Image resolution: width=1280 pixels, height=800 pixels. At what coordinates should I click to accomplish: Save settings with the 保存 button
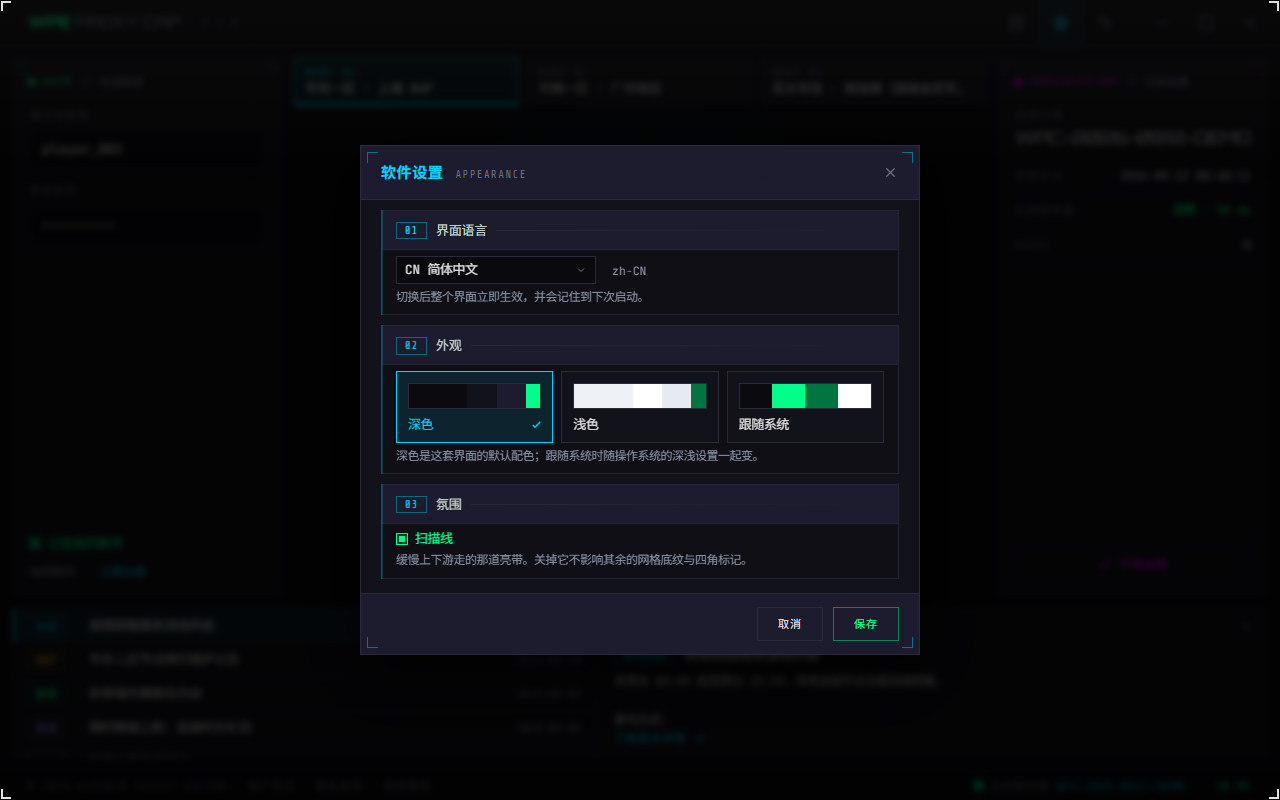pos(866,624)
